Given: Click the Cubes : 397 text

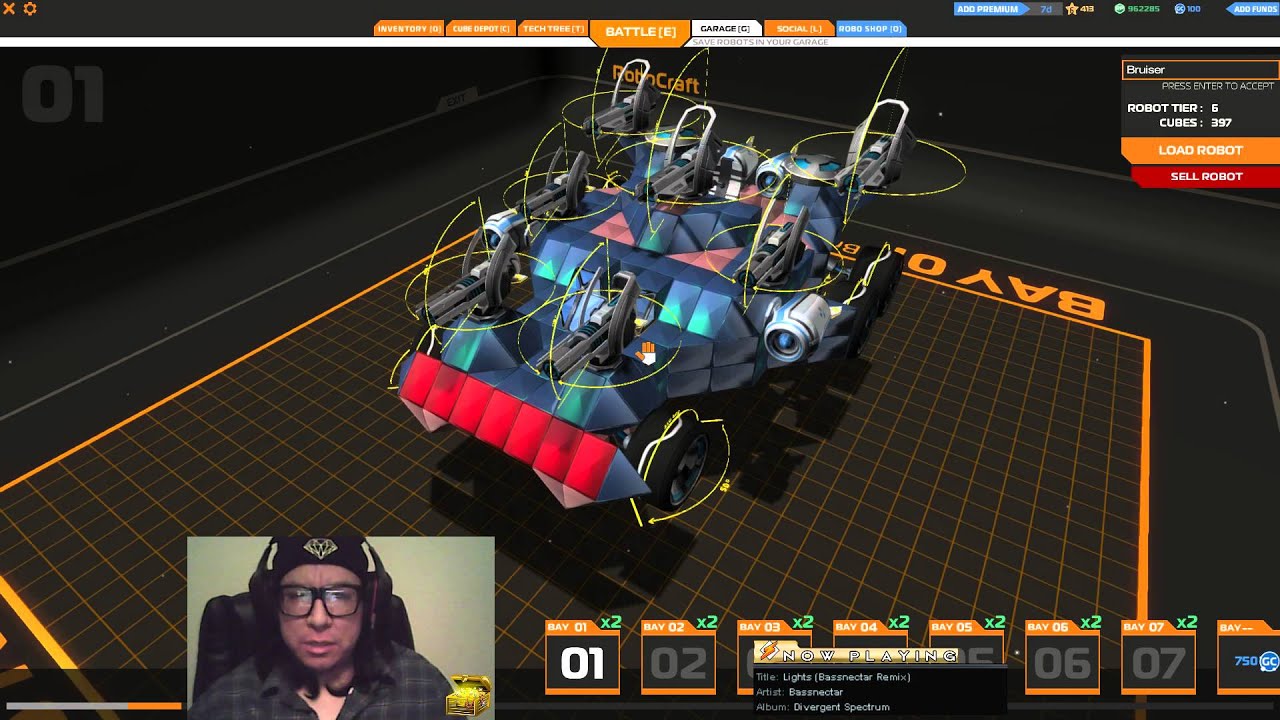Looking at the screenshot, I should (x=1195, y=123).
